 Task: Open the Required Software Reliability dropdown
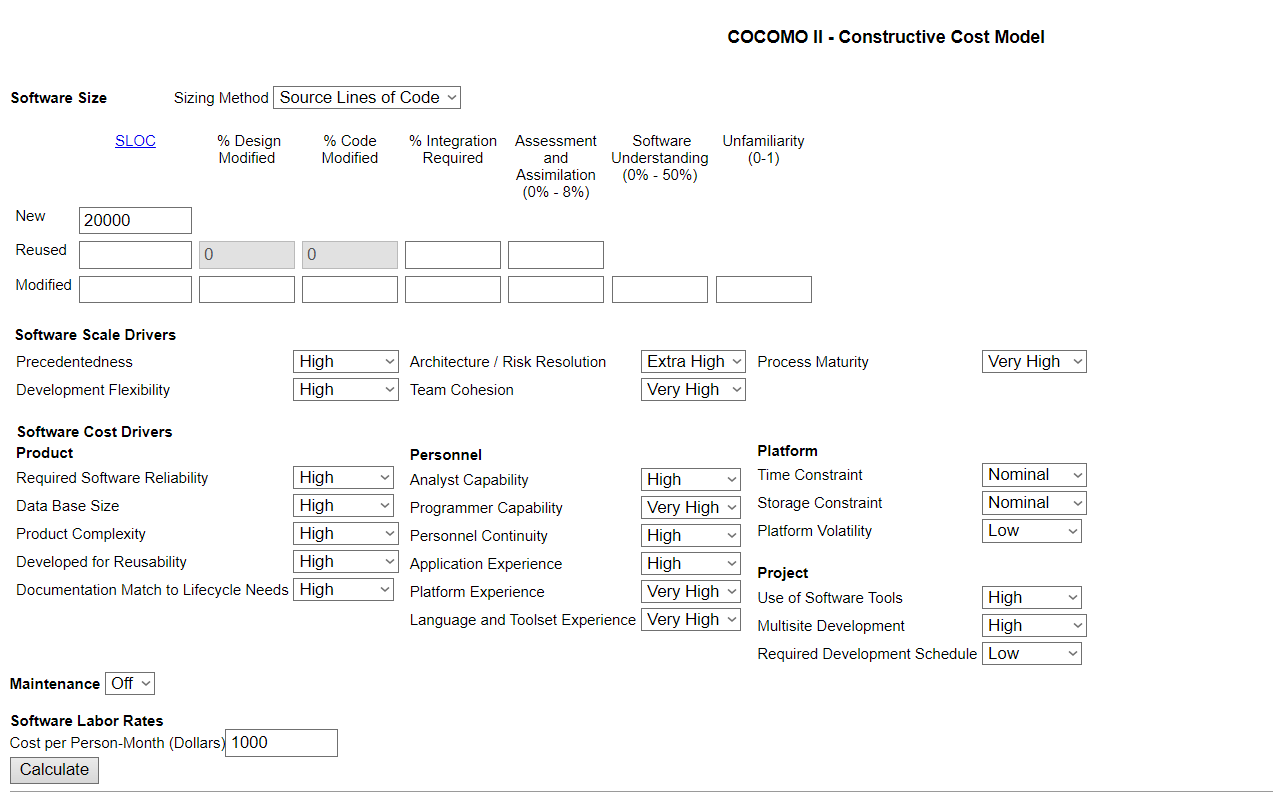[x=344, y=478]
